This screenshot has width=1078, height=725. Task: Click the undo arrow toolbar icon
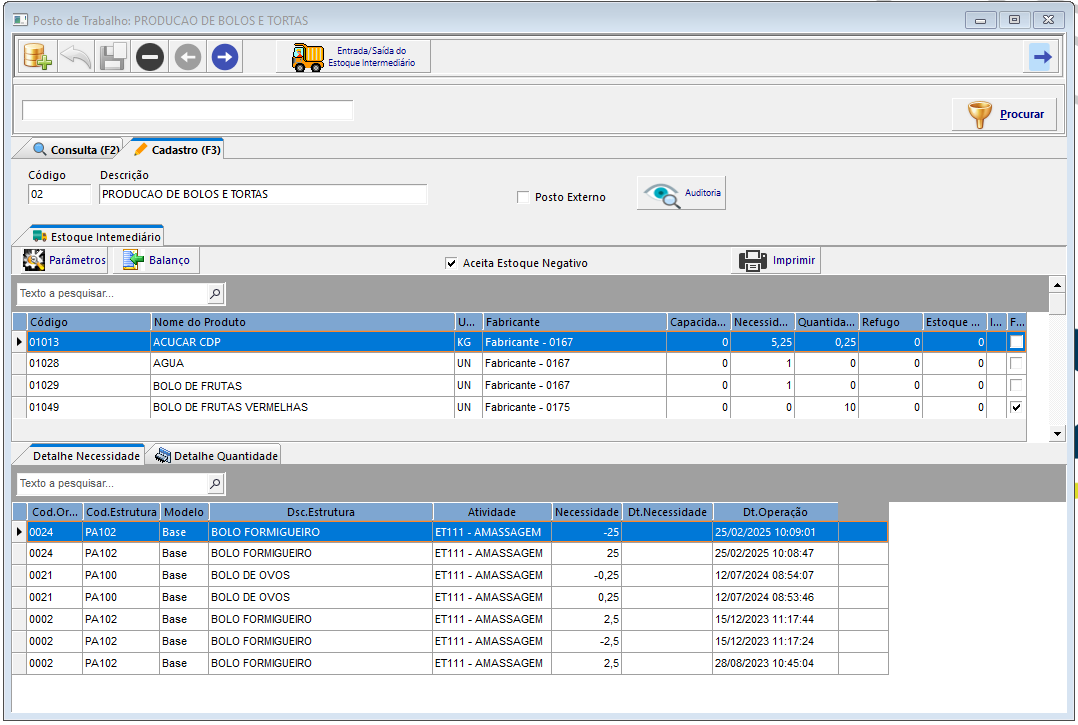click(x=75, y=57)
